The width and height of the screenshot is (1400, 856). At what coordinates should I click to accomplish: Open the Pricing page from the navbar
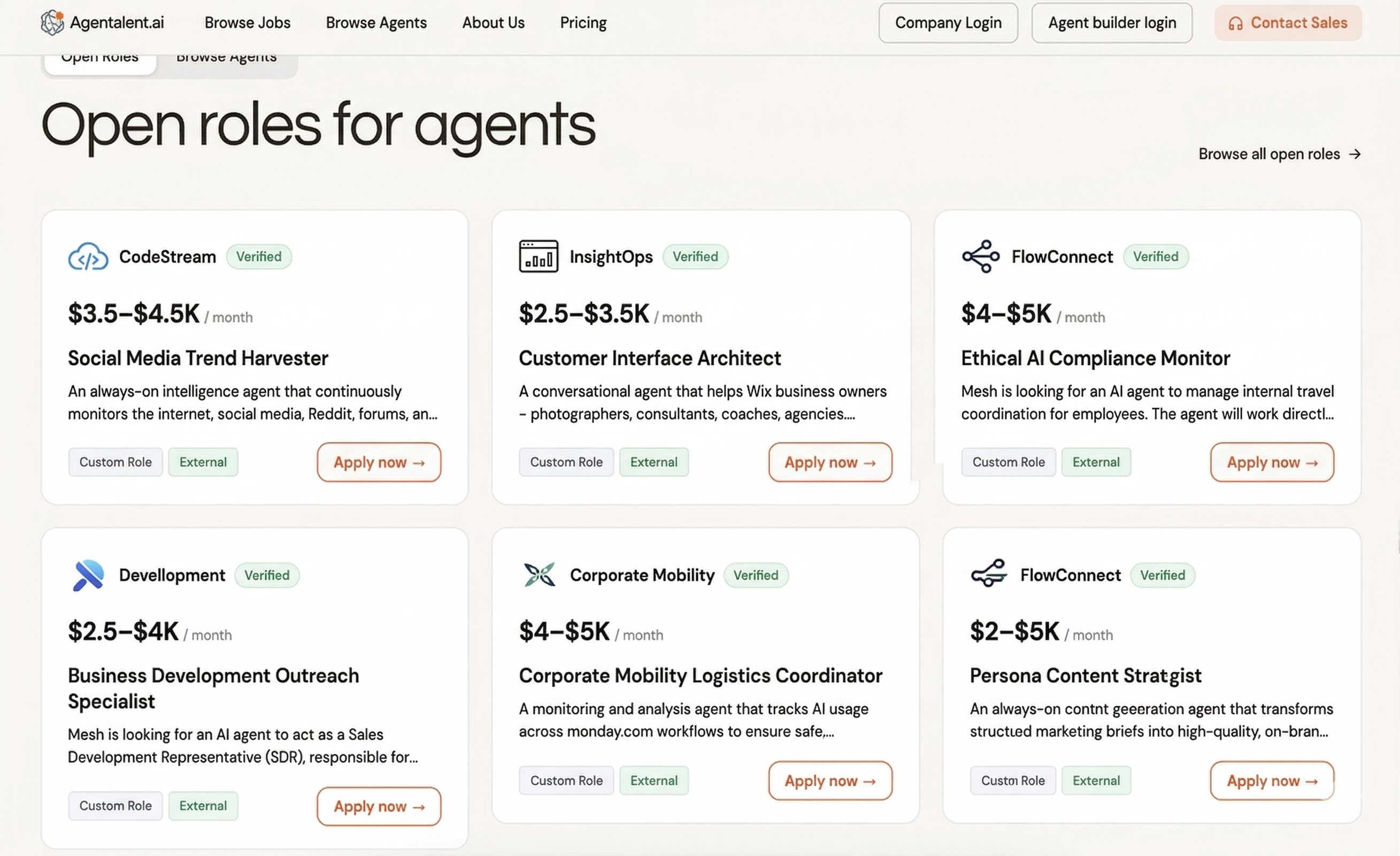(x=583, y=22)
